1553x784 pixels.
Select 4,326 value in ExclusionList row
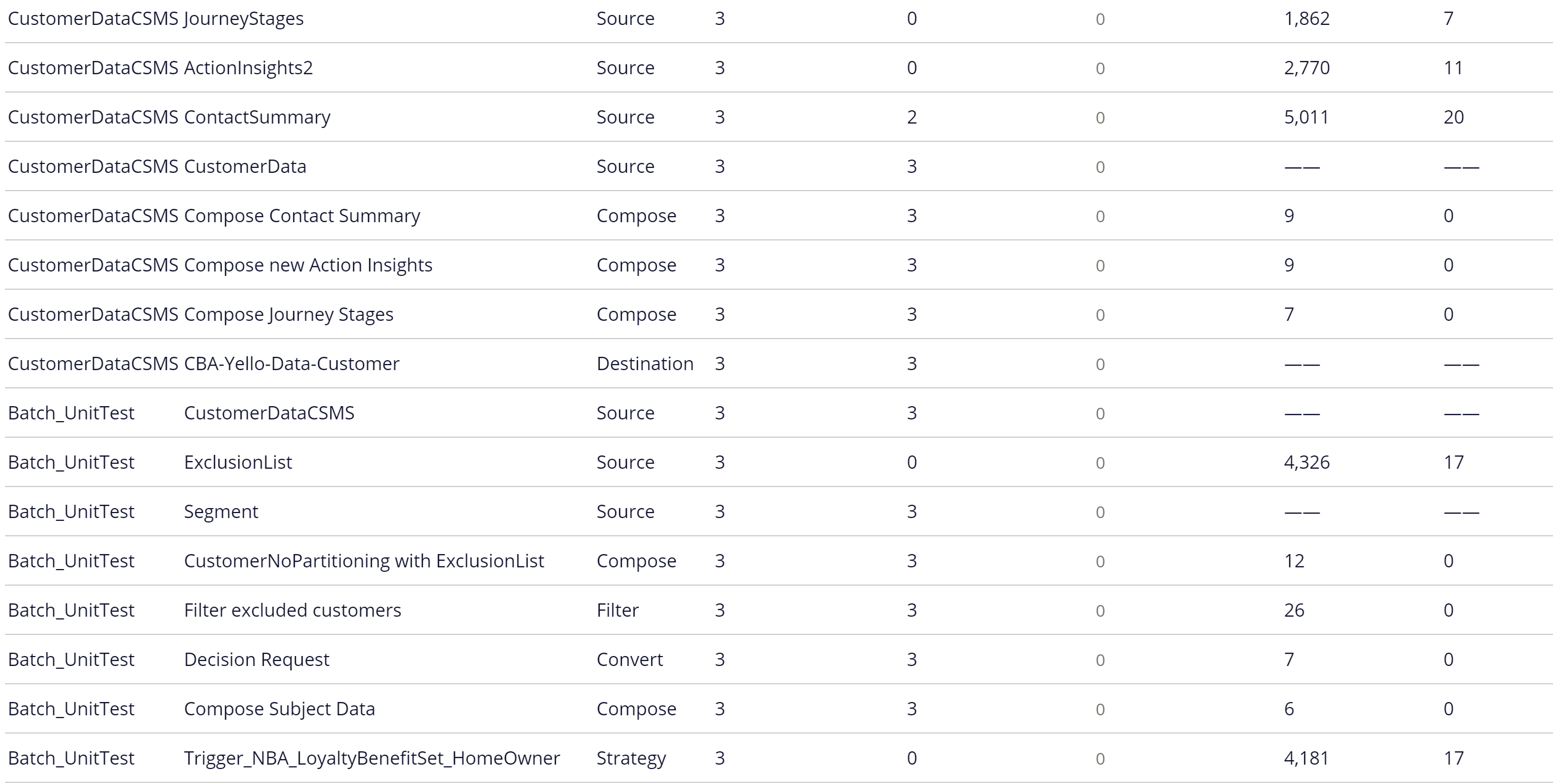[1306, 462]
